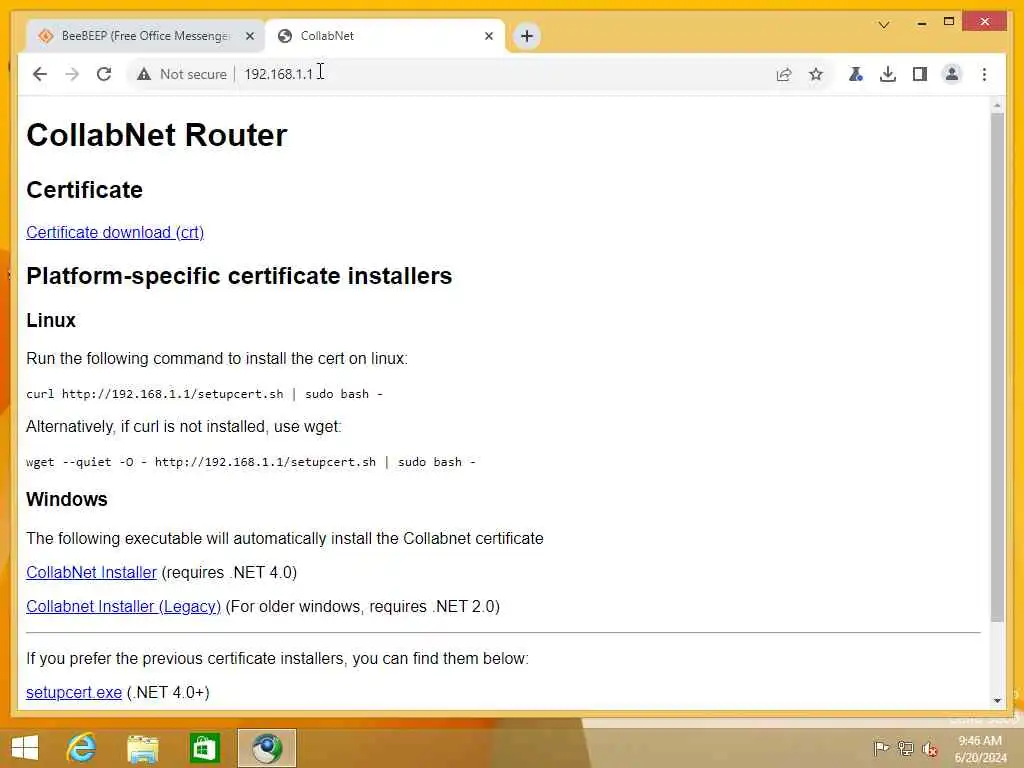Download the certificate (crt) link
Image resolution: width=1024 pixels, height=768 pixels.
tap(115, 232)
